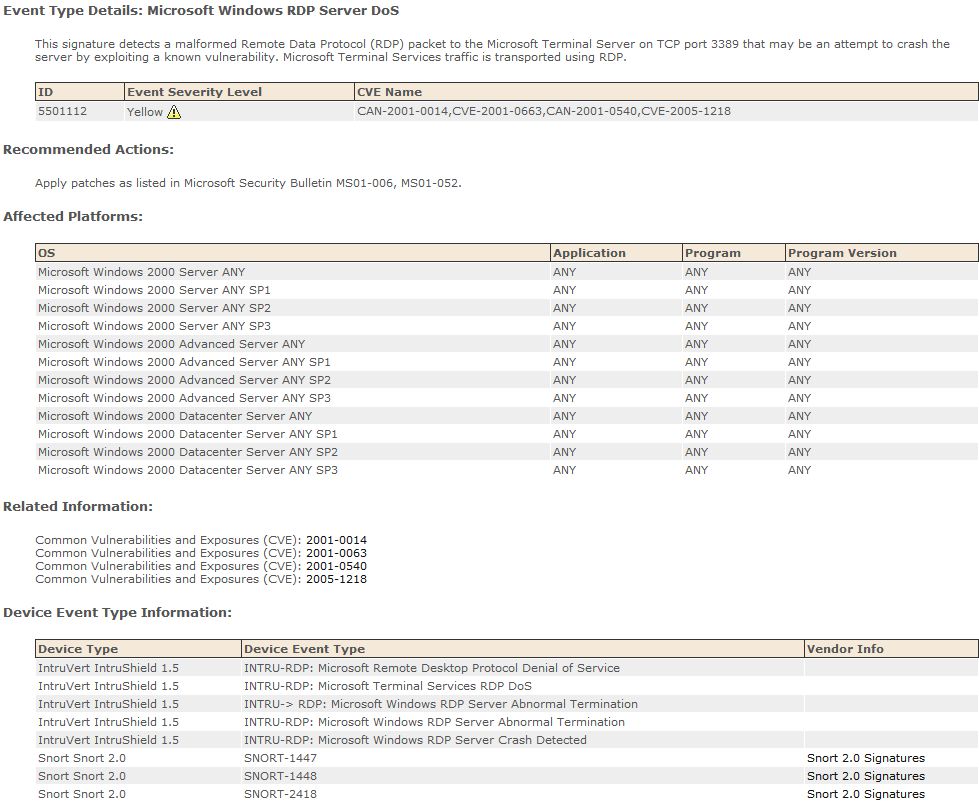This screenshot has width=979, height=802.
Task: Click the yellow warning severity icon
Action: pos(174,112)
